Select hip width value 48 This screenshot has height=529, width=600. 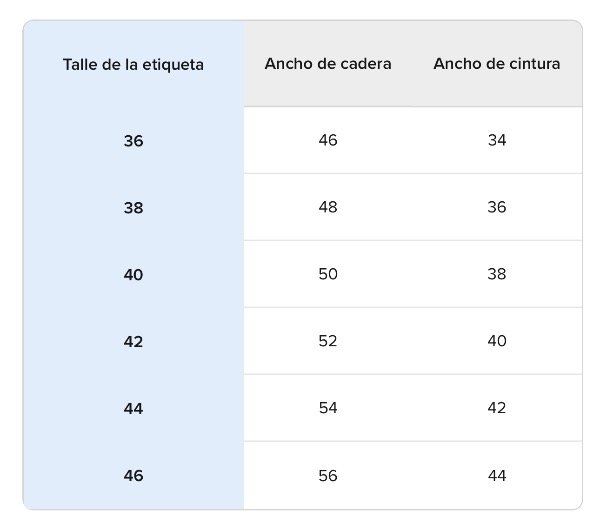[328, 207]
